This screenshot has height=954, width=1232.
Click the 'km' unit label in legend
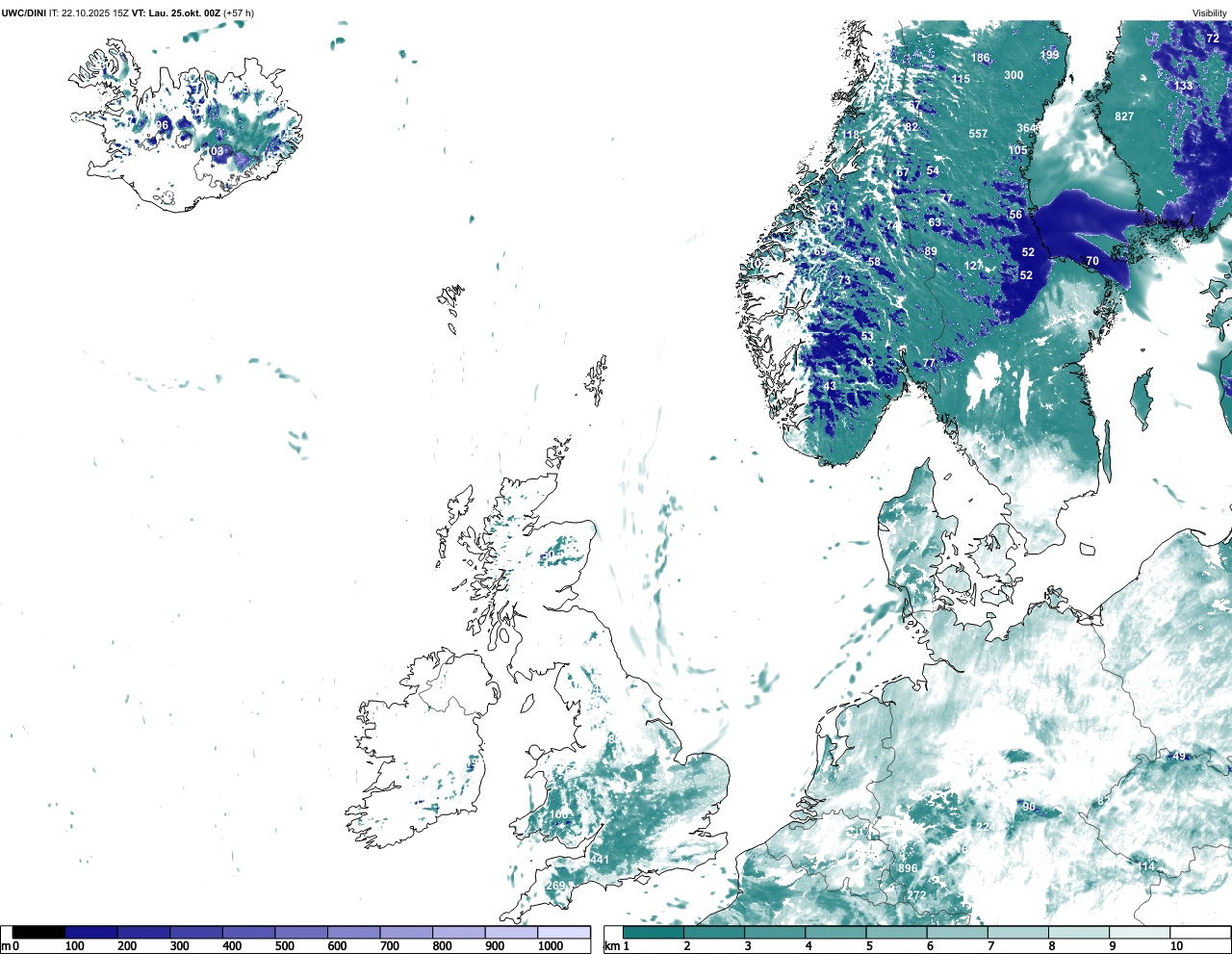611,946
